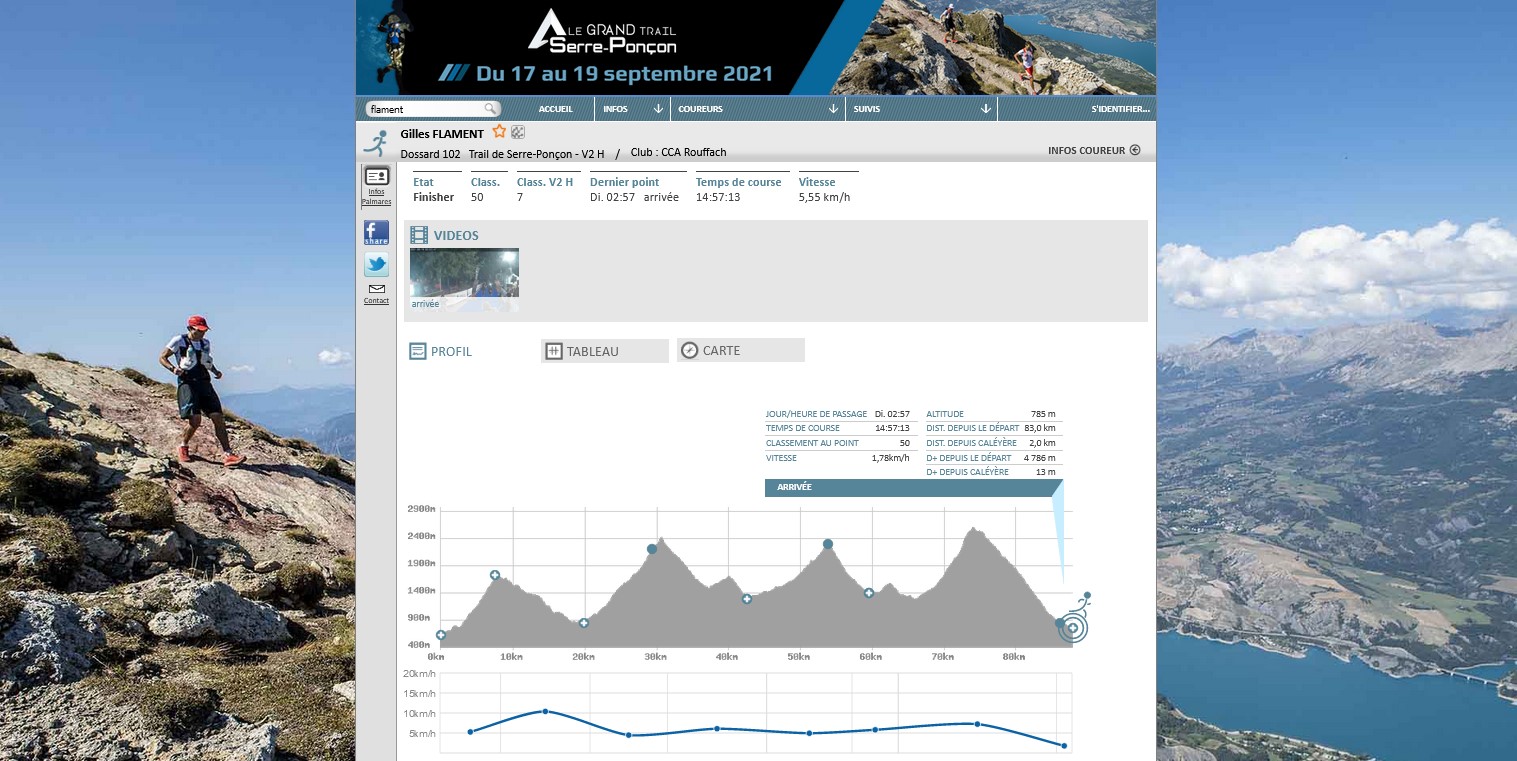This screenshot has width=1517, height=761.
Task: Switch to the TABLEAU tab
Action: click(604, 351)
